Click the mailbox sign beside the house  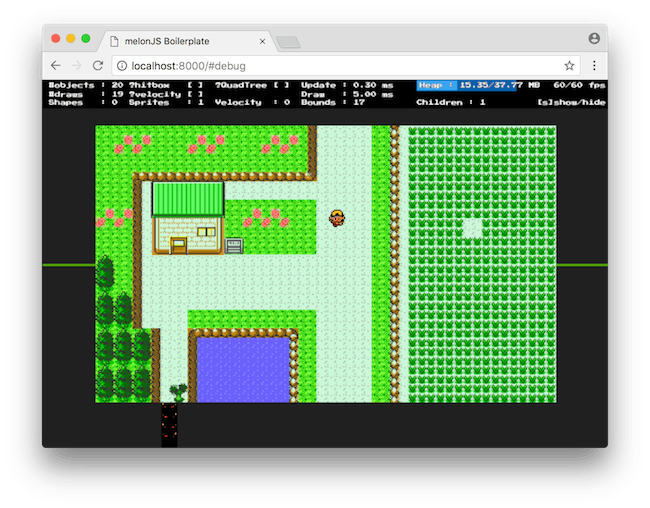234,245
